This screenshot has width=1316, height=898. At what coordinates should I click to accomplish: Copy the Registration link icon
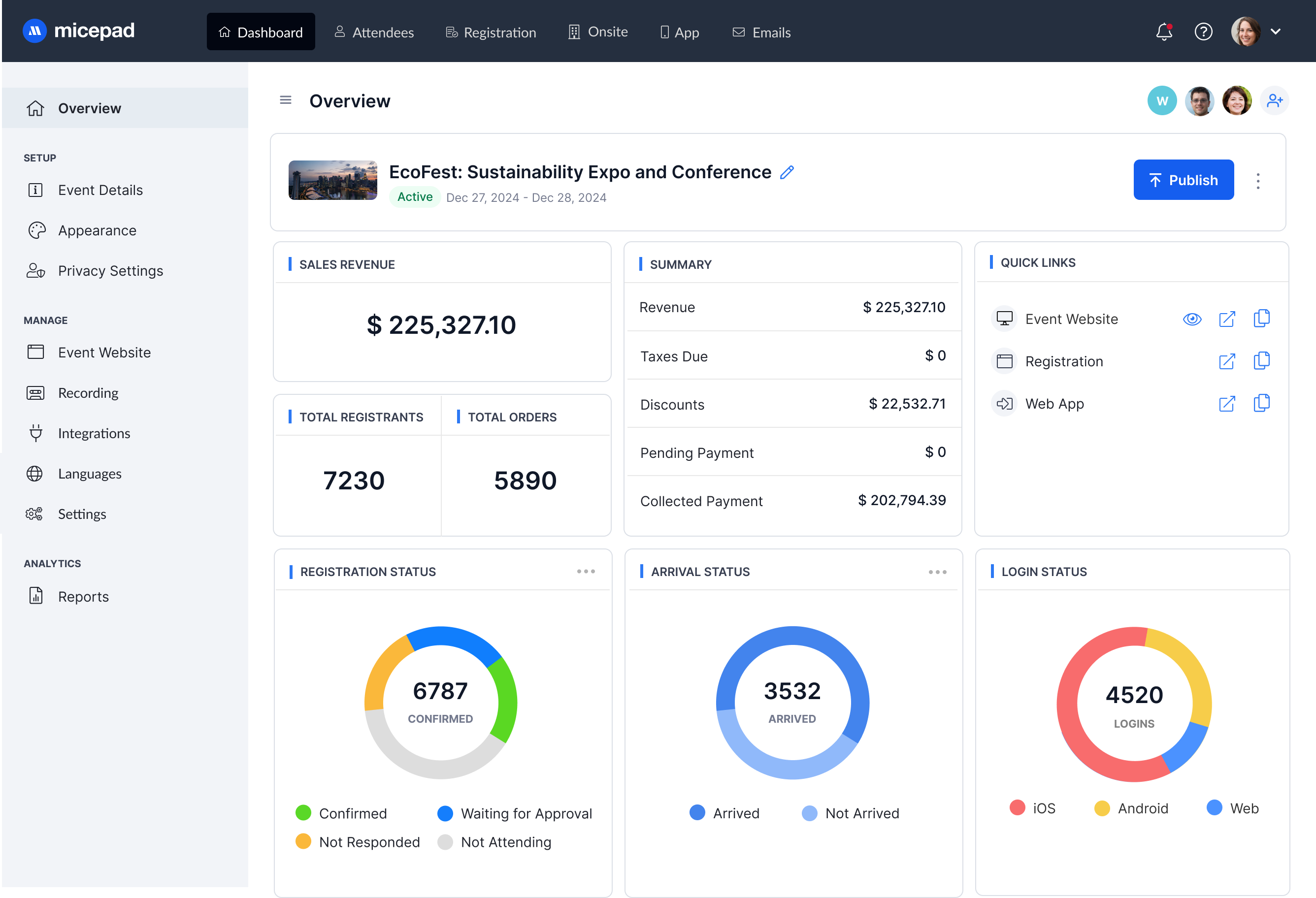coord(1262,361)
